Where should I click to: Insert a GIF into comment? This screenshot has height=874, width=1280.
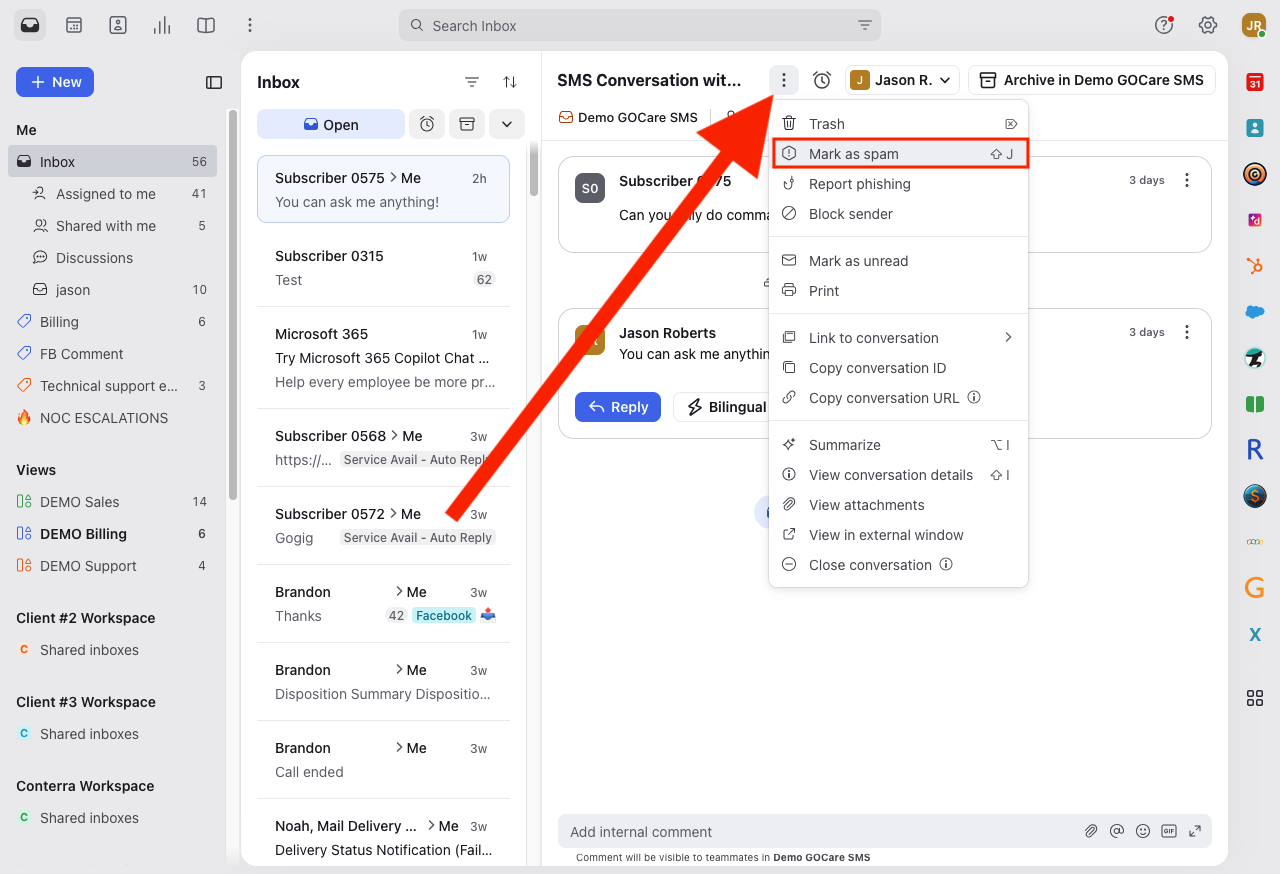pyautogui.click(x=1169, y=831)
